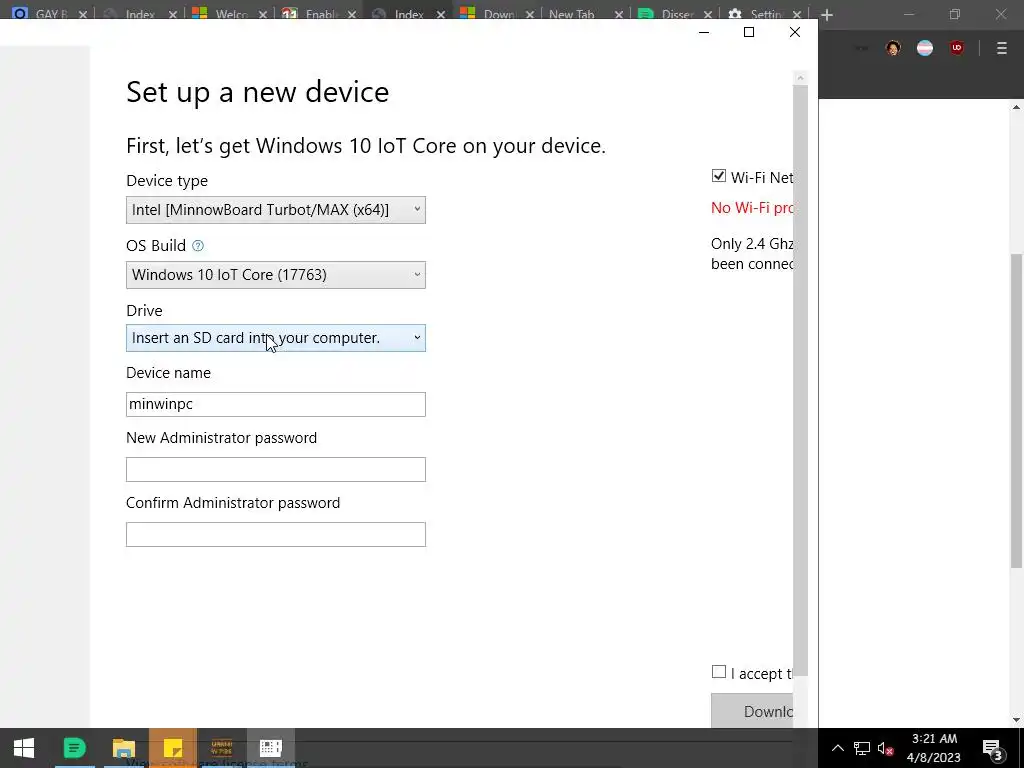Open the browser hamburger menu
Screen dimensions: 1024x768
click(x=1002, y=48)
